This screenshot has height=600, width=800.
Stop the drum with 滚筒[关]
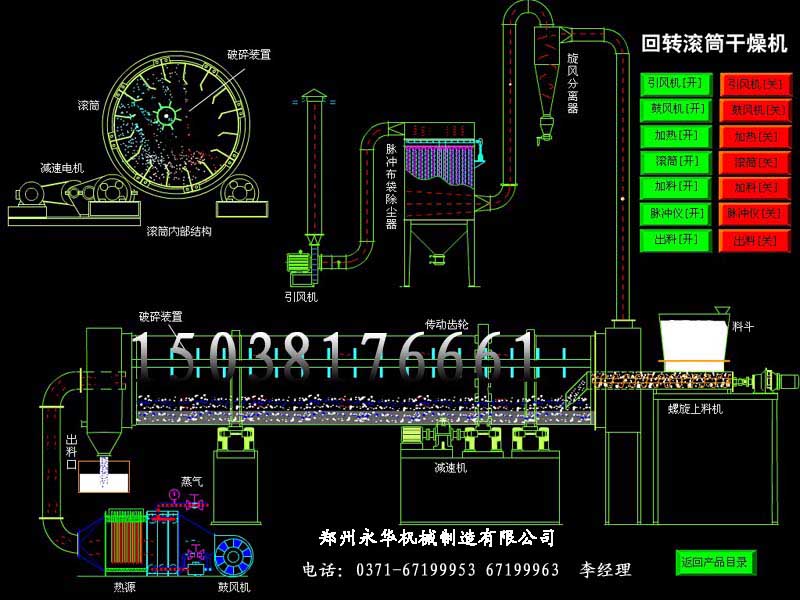[753, 162]
